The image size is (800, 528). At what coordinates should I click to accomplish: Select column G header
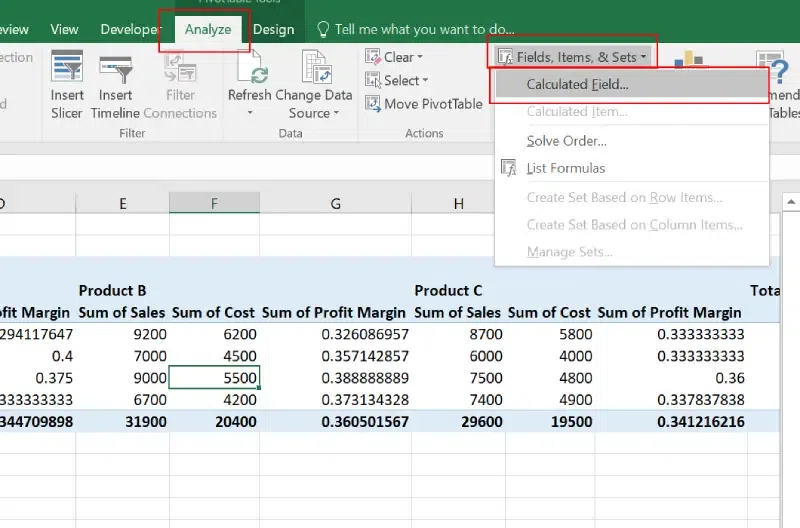coord(335,204)
